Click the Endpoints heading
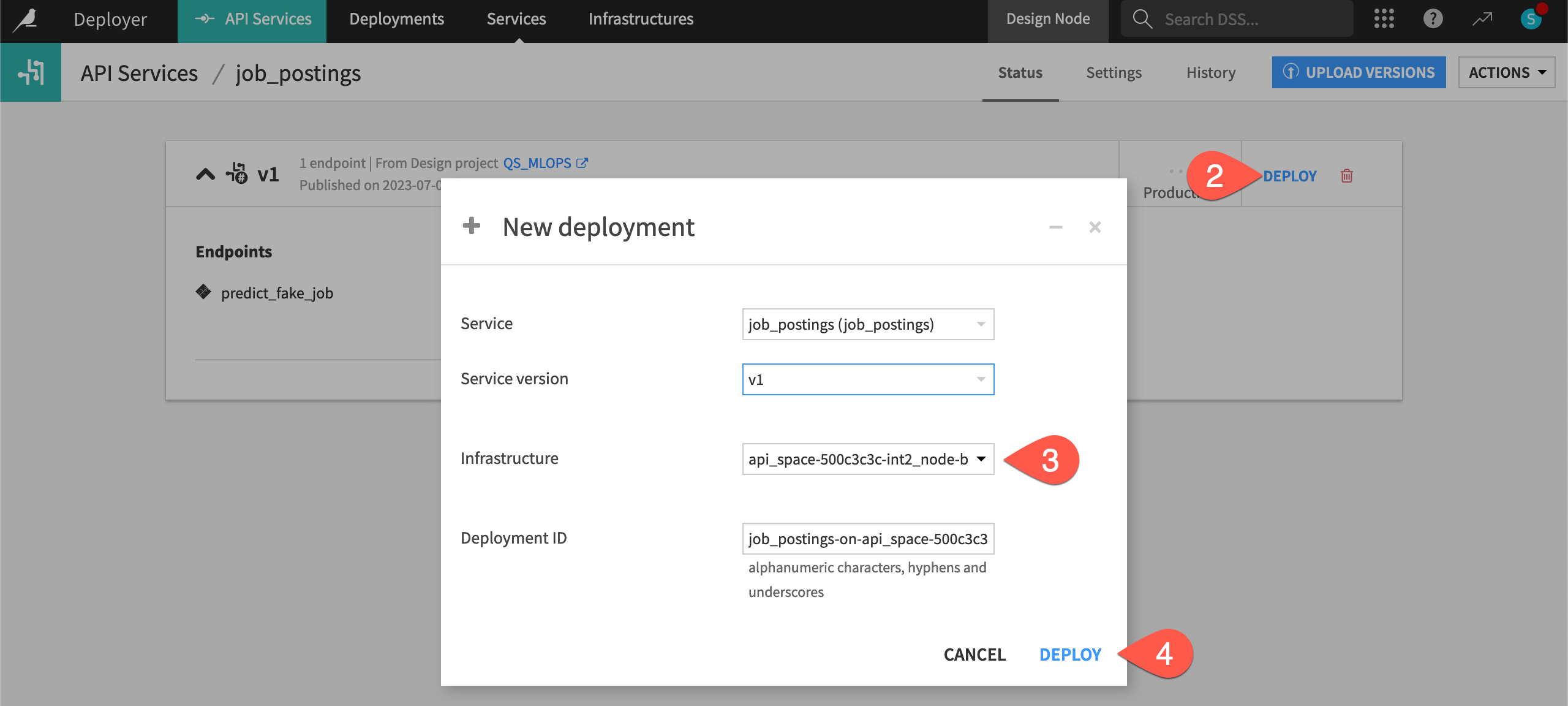This screenshot has width=1568, height=706. pos(233,252)
